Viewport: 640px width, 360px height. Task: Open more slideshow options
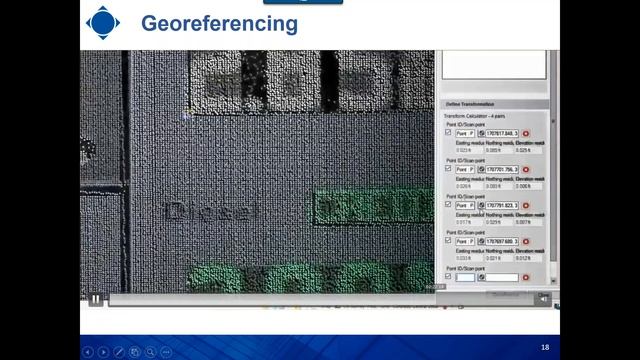tap(166, 352)
